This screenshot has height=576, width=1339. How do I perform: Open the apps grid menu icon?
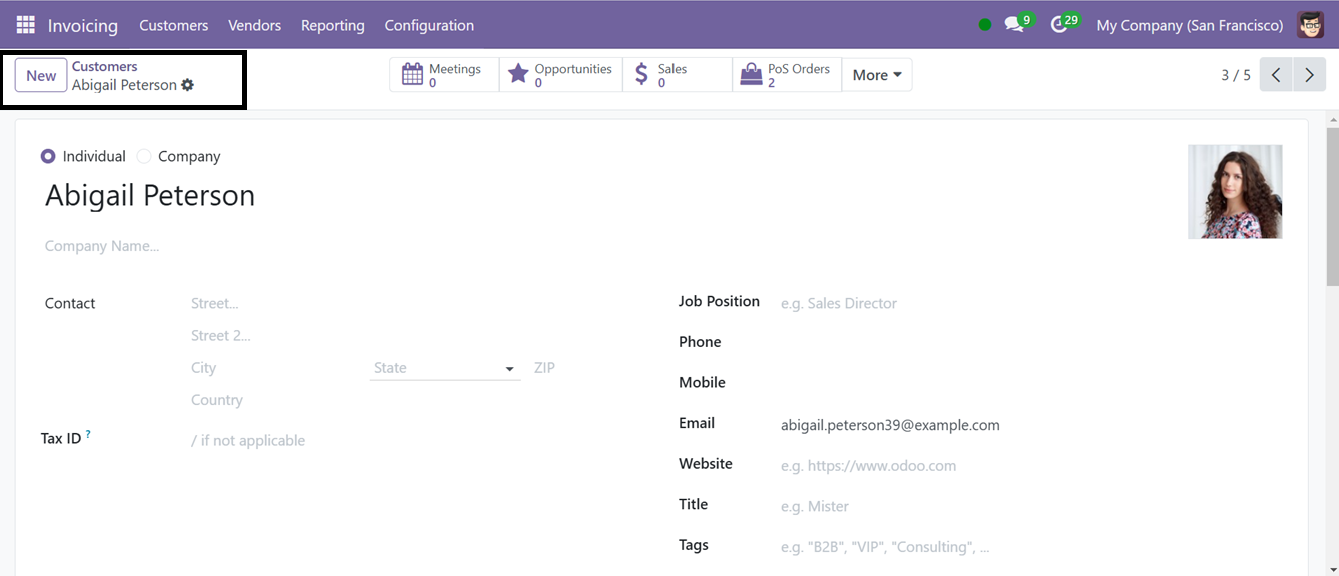[25, 25]
